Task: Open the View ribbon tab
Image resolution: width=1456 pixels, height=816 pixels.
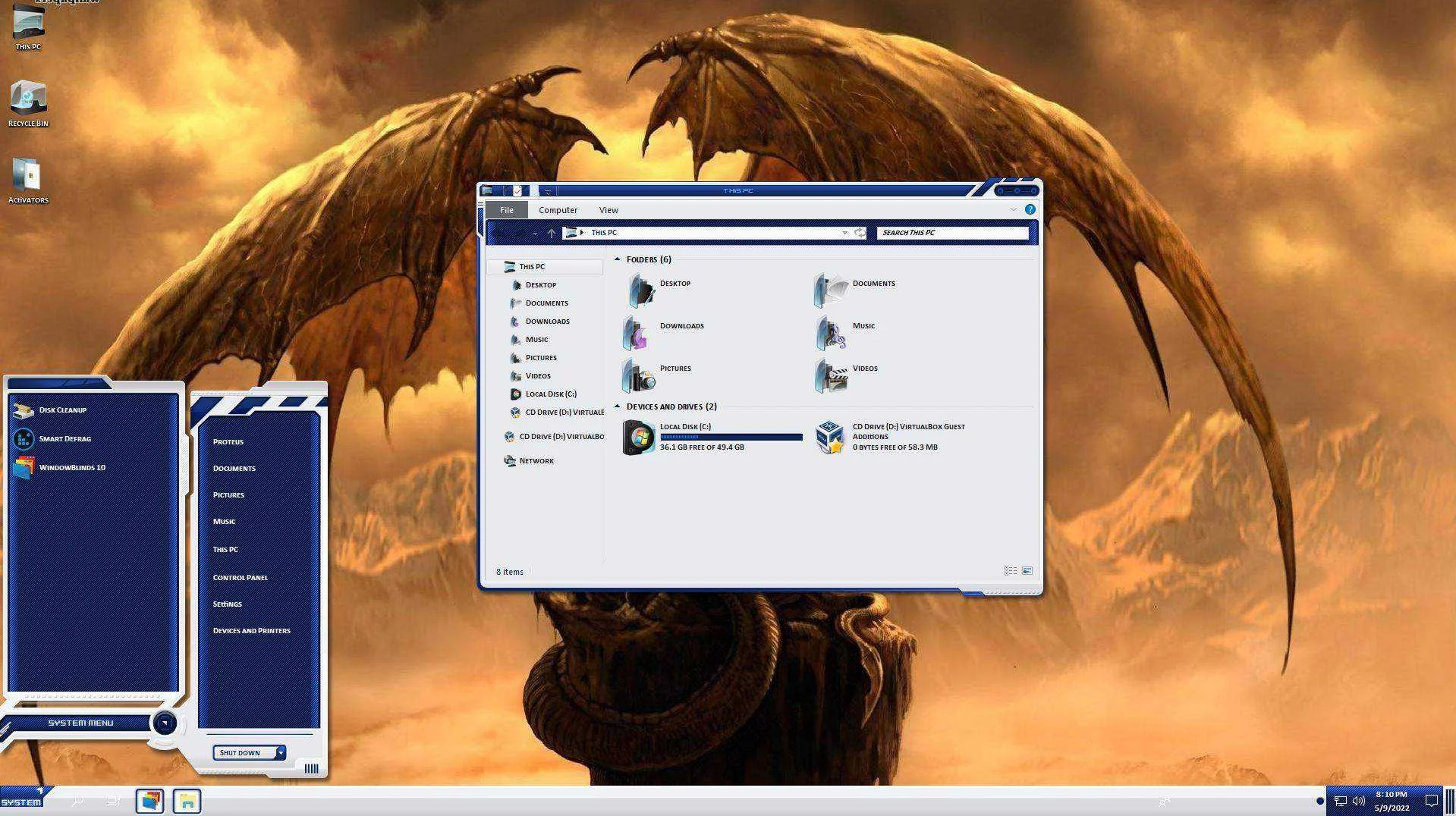Action: tap(609, 210)
